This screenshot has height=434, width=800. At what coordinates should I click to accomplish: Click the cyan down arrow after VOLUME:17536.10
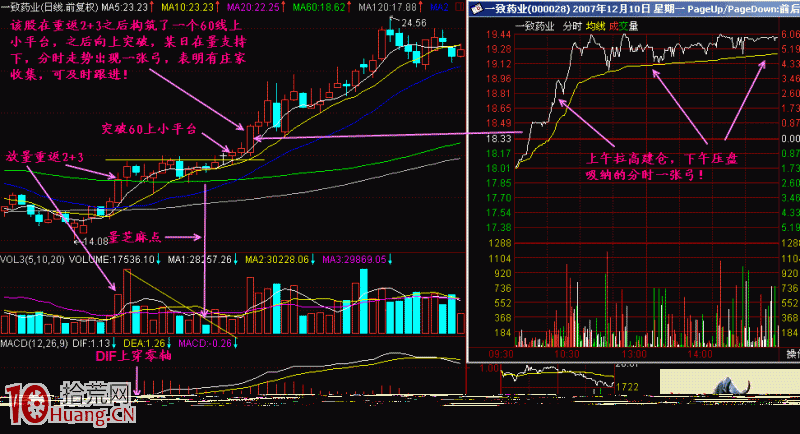click(159, 260)
